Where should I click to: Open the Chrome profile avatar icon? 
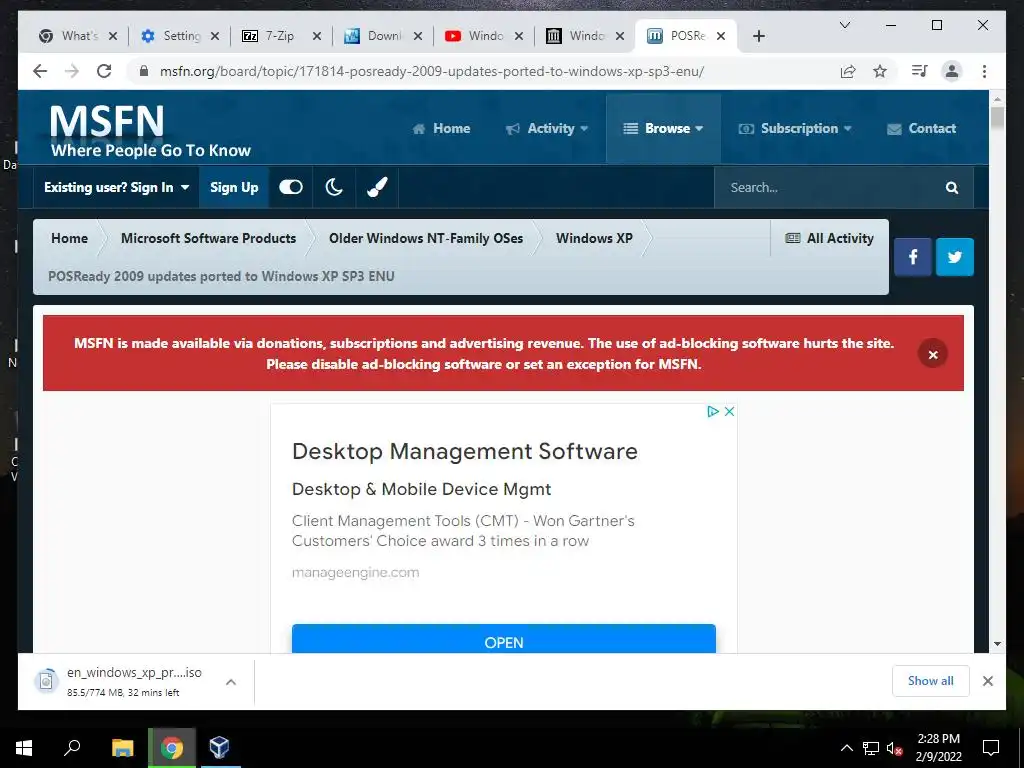tap(952, 71)
